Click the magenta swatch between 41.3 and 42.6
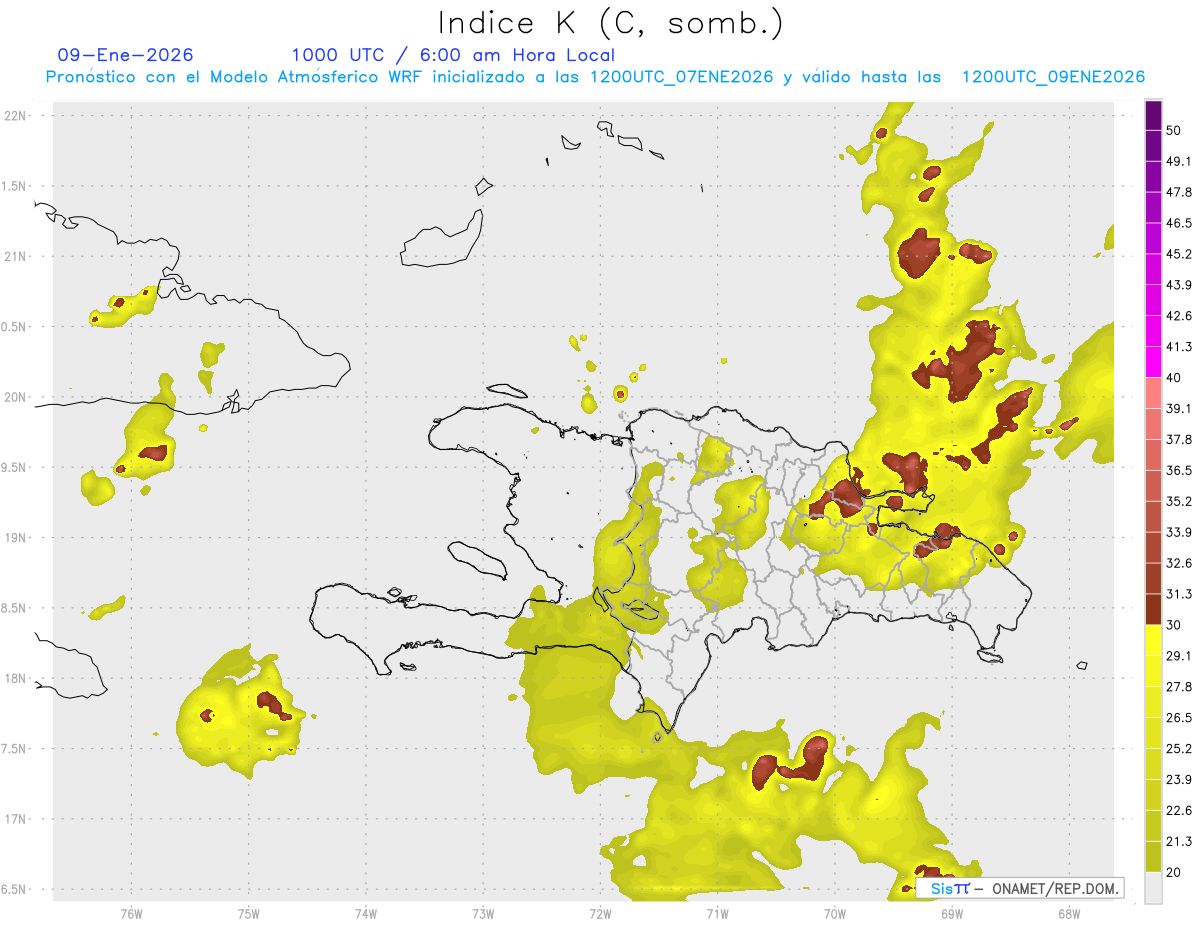1200x927 pixels. click(x=1154, y=331)
